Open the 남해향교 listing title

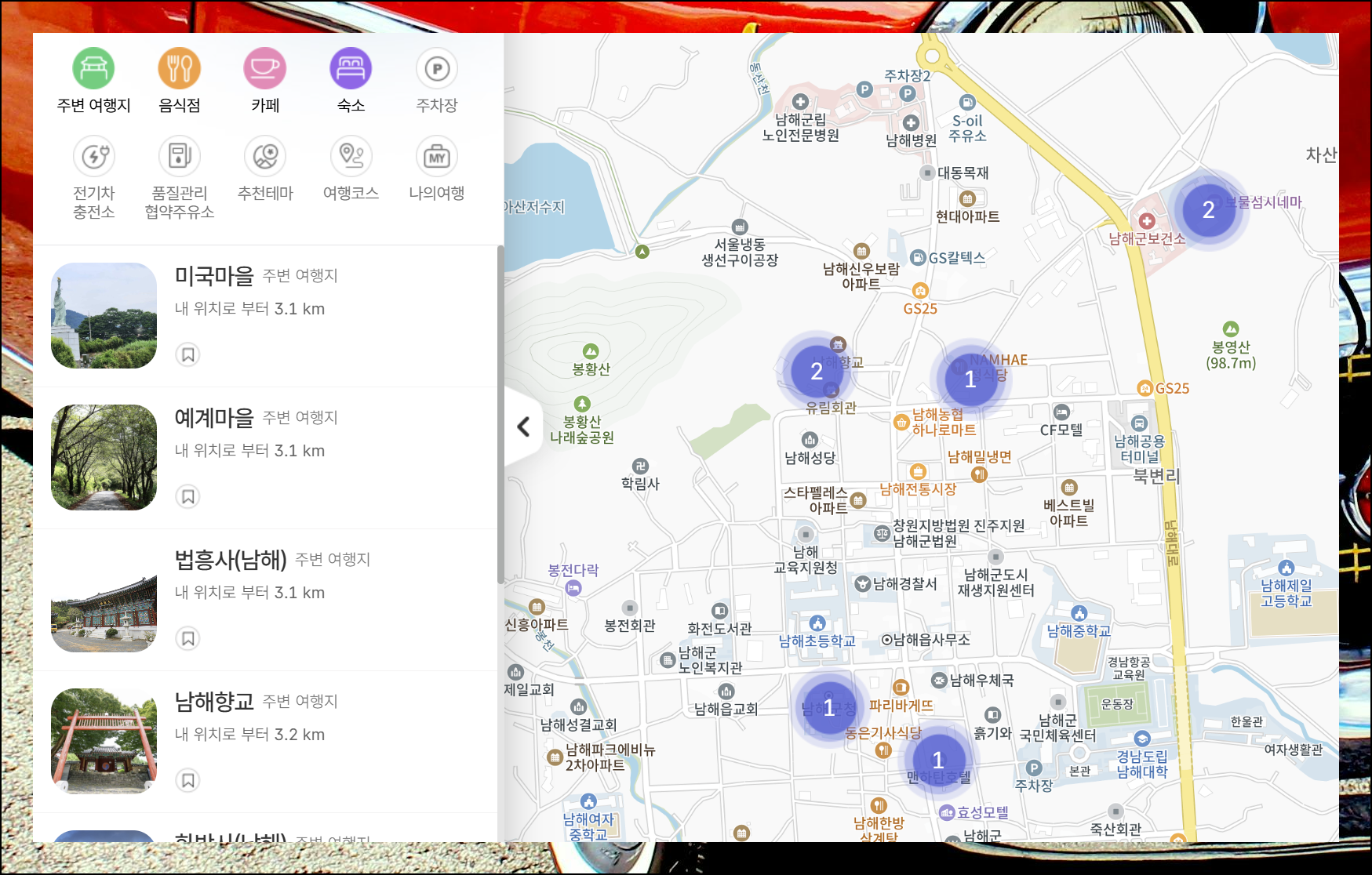pyautogui.click(x=214, y=701)
